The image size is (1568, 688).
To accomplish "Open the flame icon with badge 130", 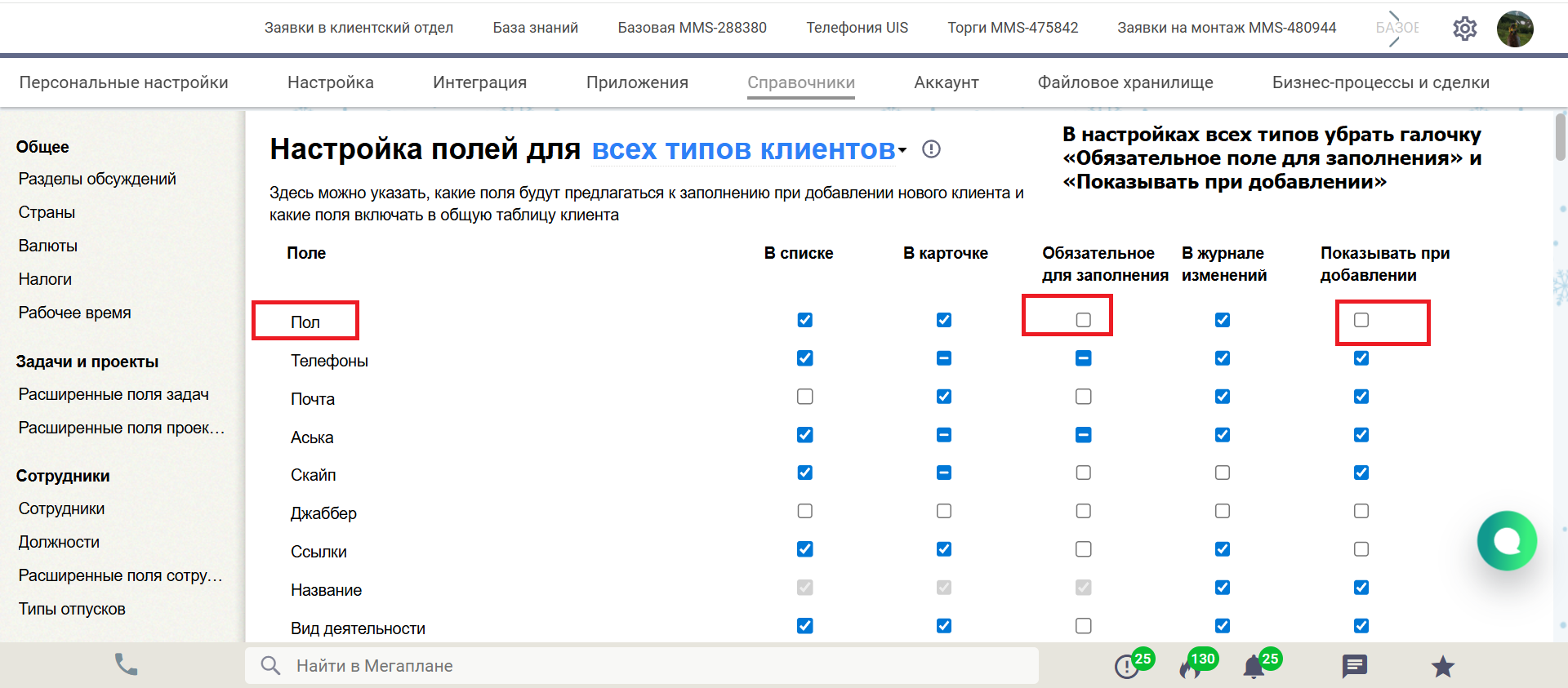I will coord(1191,667).
